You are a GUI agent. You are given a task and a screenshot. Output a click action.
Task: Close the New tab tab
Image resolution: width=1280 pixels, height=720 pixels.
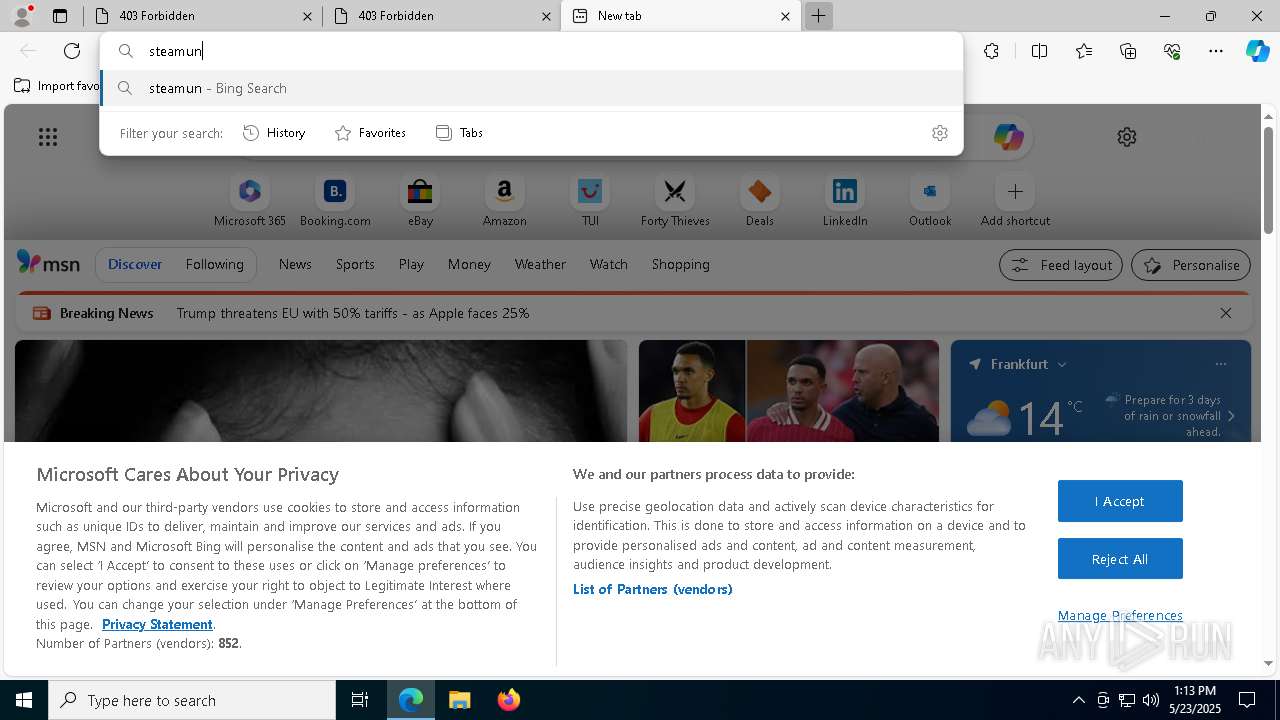coord(785,16)
